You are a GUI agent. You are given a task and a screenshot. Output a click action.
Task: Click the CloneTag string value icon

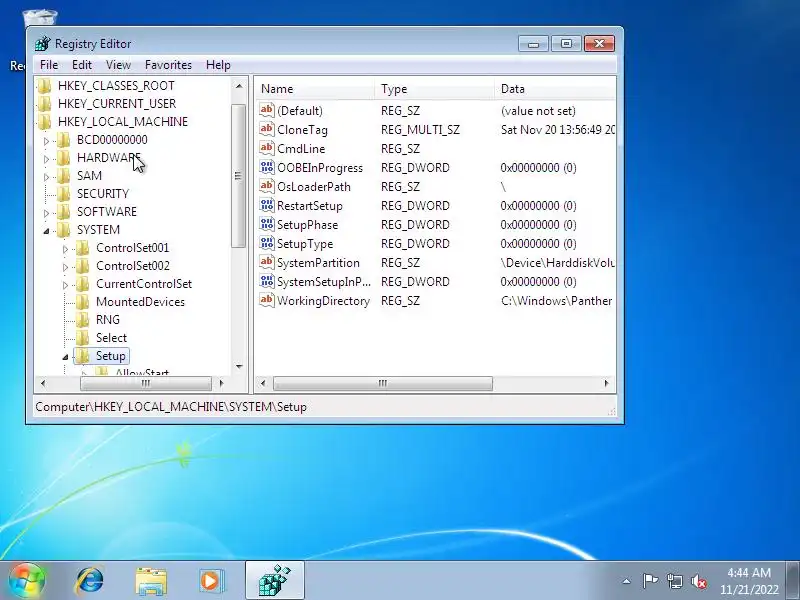tap(267, 129)
